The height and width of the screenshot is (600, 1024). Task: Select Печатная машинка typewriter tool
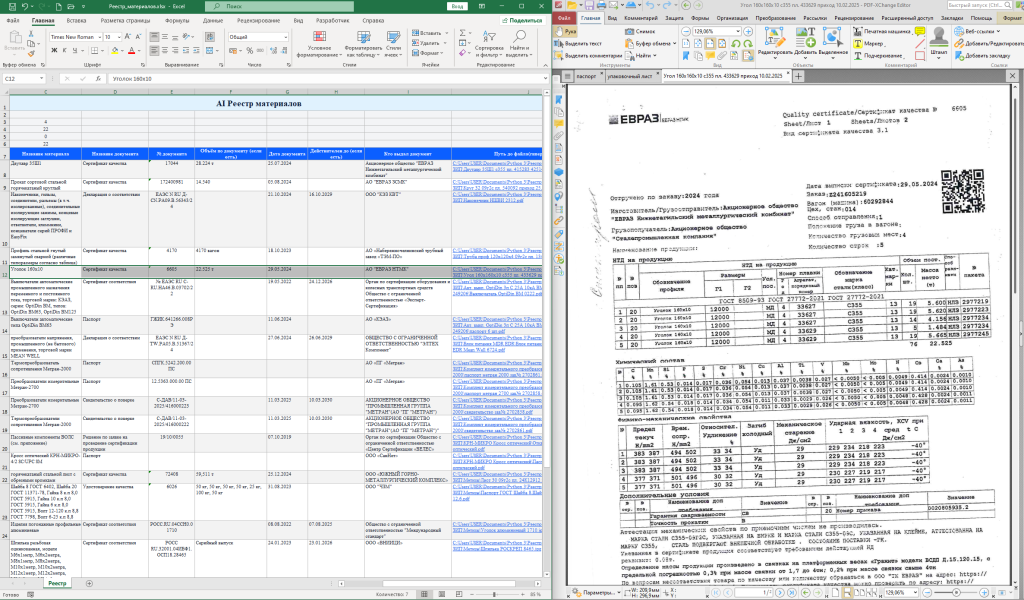point(881,31)
